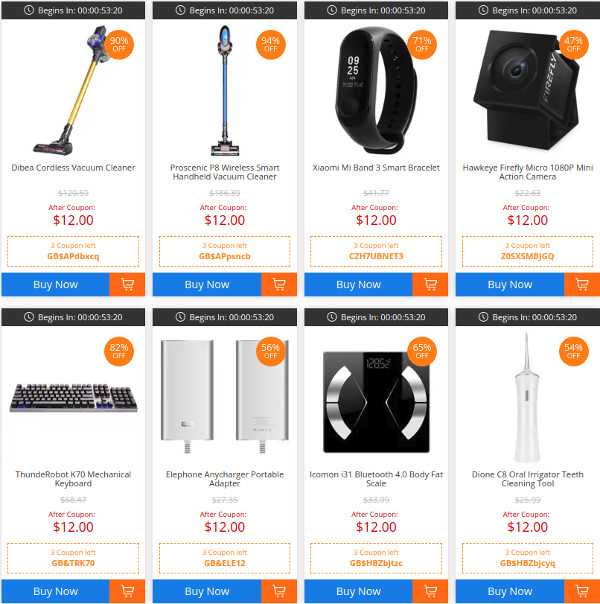Select coupon code GB&ELE12
Screen dimensions: 600x604
[x=225, y=563]
